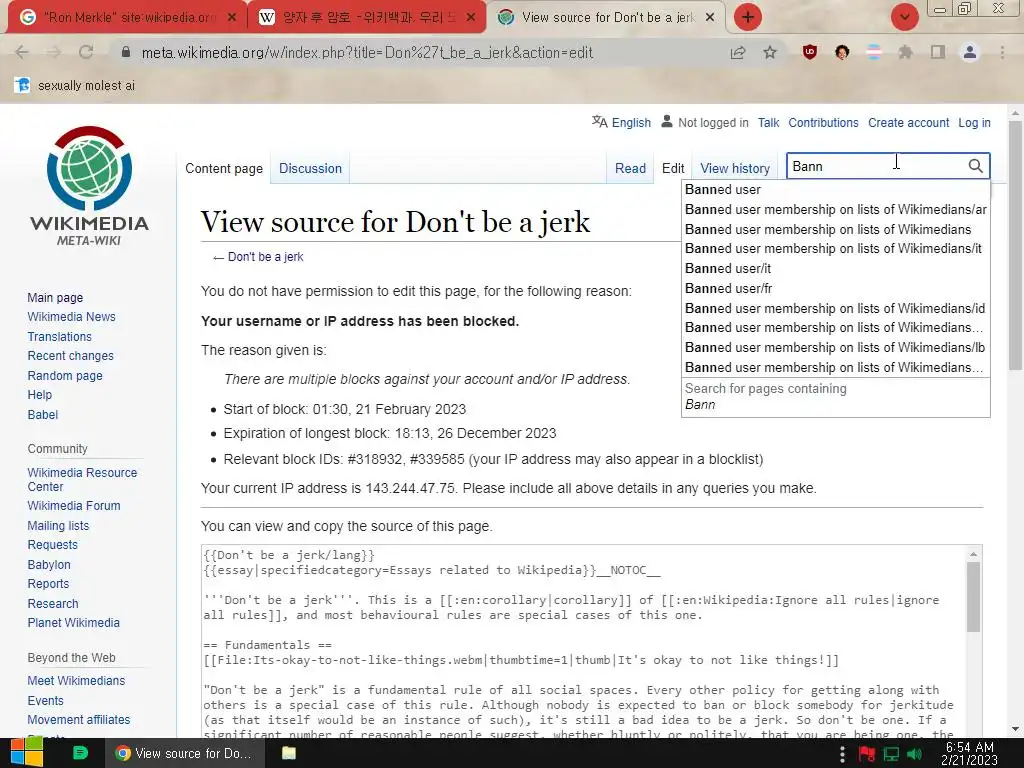Click the Chrome taskbar button 'View source for Do...'
The image size is (1024, 768).
coord(185,753)
